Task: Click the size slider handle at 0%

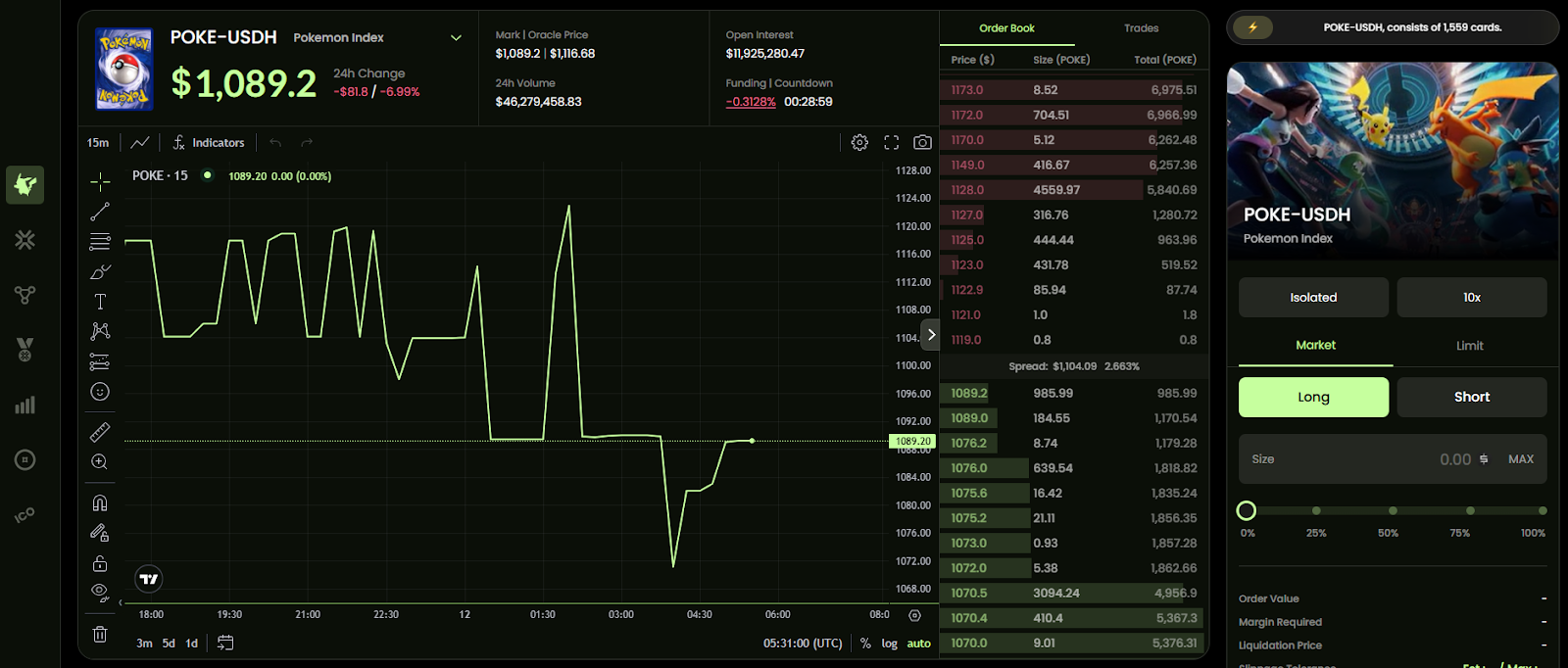Action: pos(1247,510)
